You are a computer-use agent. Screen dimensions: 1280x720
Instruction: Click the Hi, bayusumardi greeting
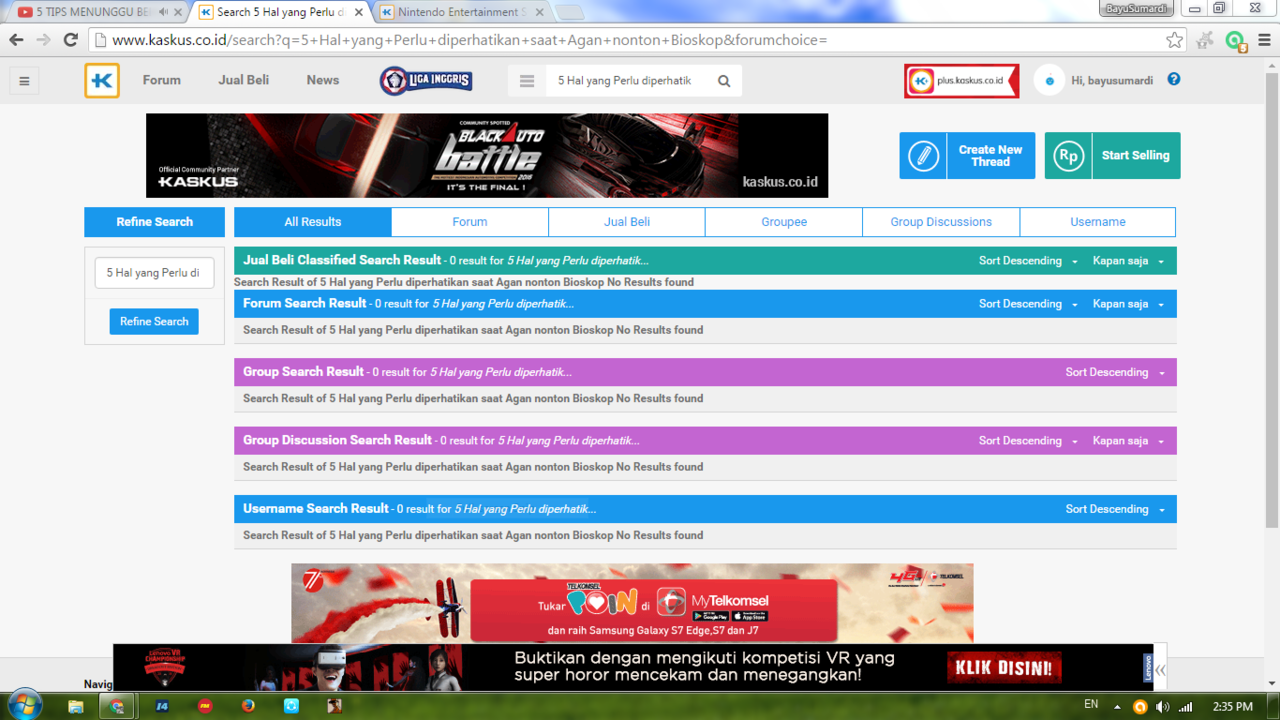[1112, 81]
